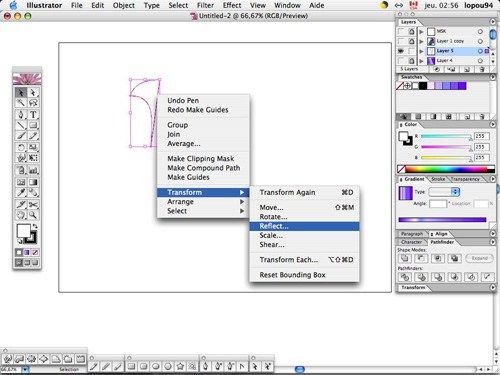
Task: Pick the black swatch in Swatches panel
Action: [423, 86]
